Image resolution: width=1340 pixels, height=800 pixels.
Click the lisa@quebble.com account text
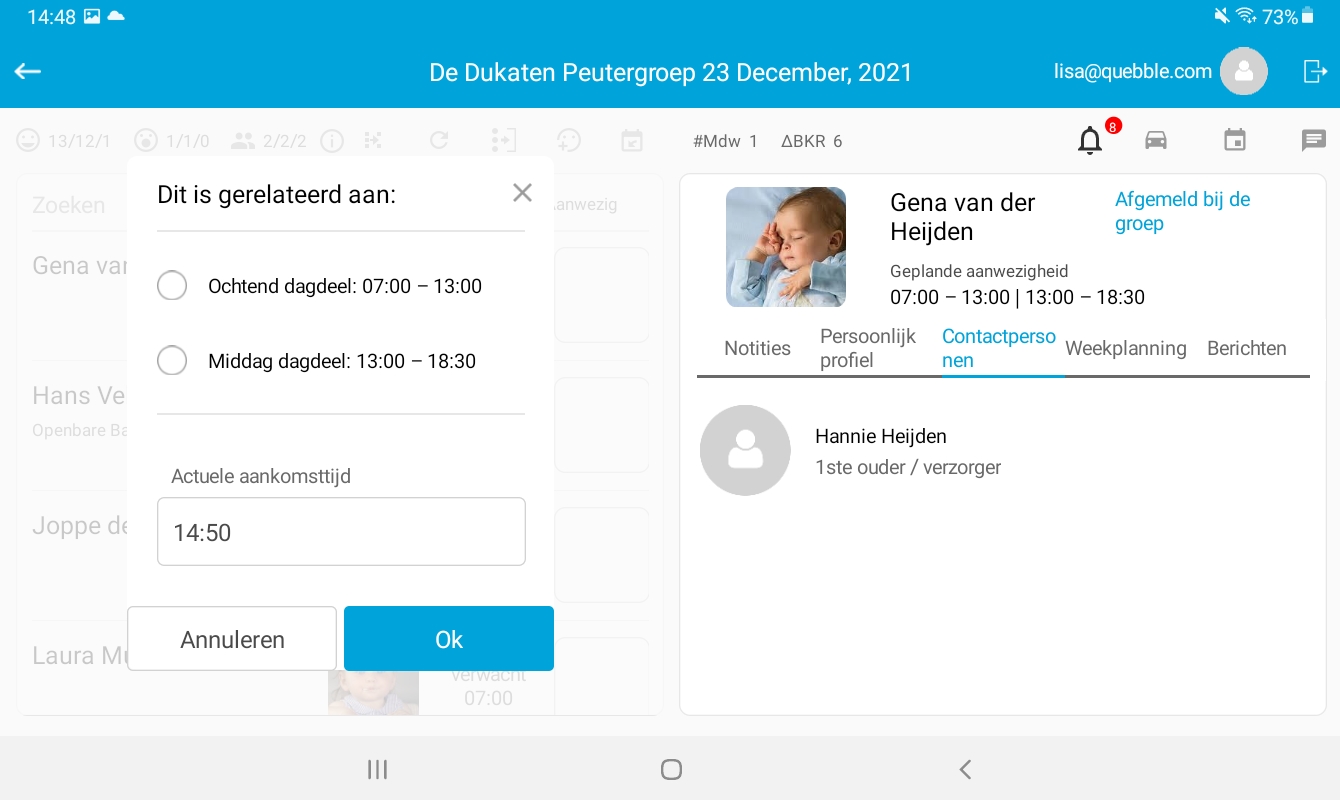[x=1133, y=71]
